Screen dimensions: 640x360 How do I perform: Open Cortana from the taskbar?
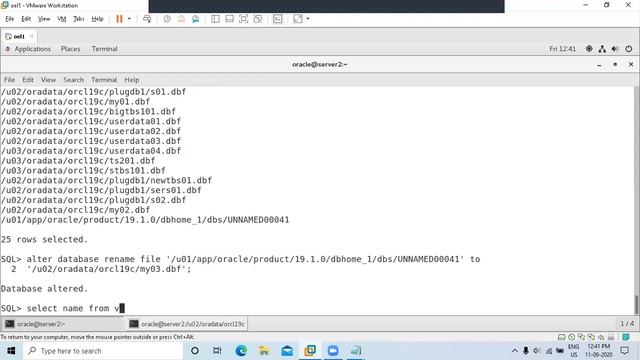pos(195,351)
